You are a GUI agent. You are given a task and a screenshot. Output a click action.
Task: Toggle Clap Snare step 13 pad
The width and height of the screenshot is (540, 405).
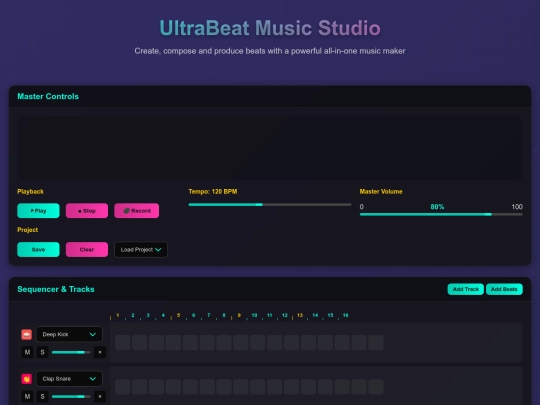325,387
